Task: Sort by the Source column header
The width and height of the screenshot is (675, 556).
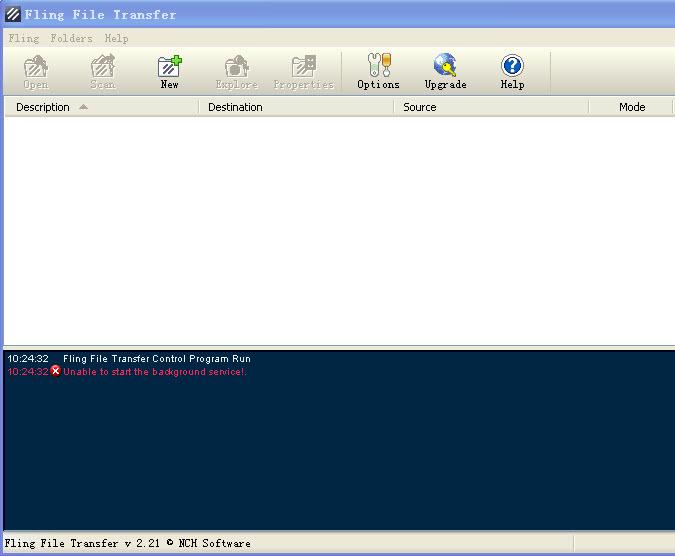Action: tap(491, 107)
